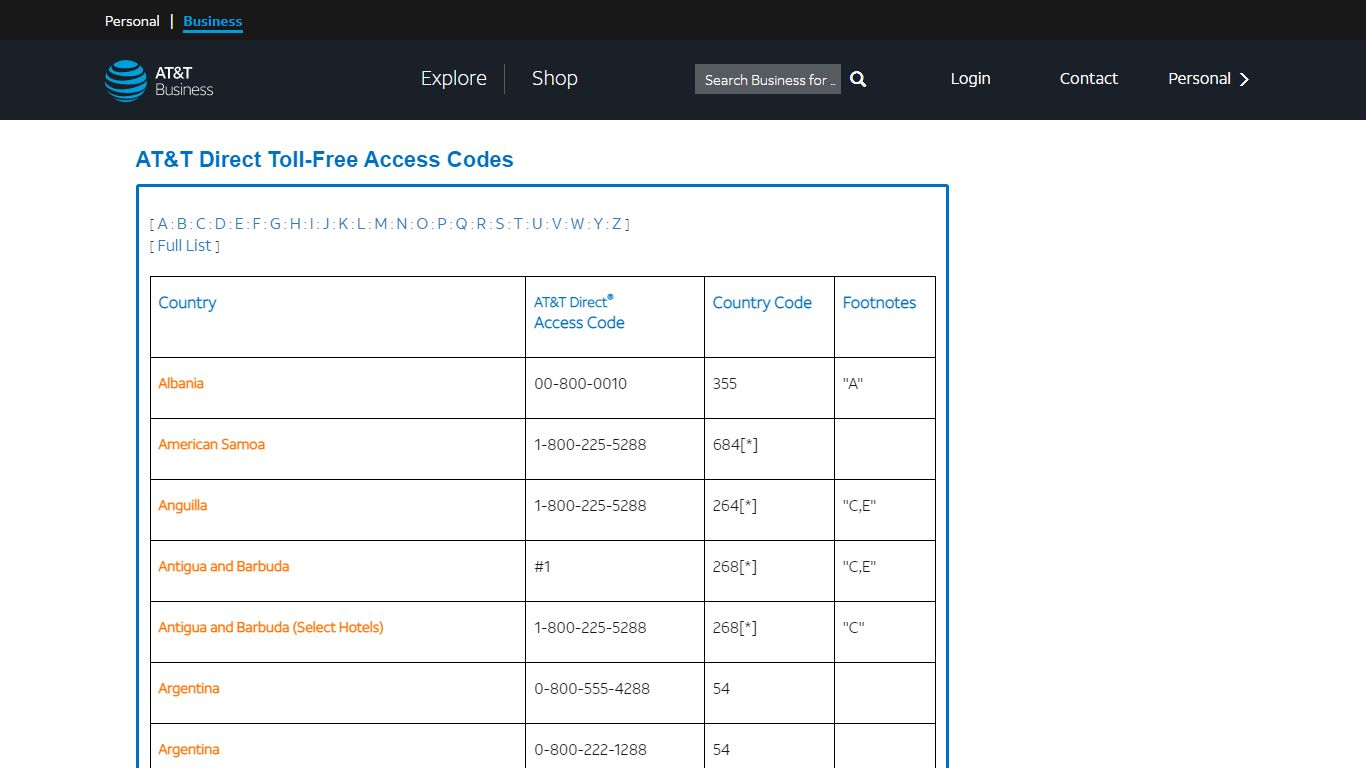Screen dimensions: 1366x768
Task: Jump to countries starting with U
Action: 537,224
